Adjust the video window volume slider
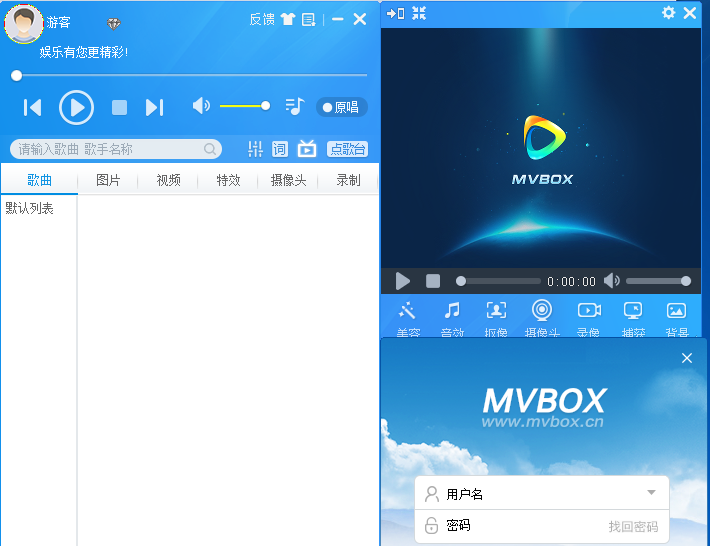The height and width of the screenshot is (546, 710). click(x=658, y=281)
